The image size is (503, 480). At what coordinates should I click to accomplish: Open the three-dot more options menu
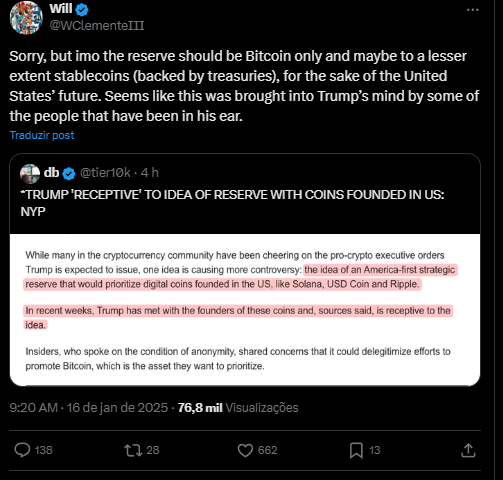[x=472, y=10]
